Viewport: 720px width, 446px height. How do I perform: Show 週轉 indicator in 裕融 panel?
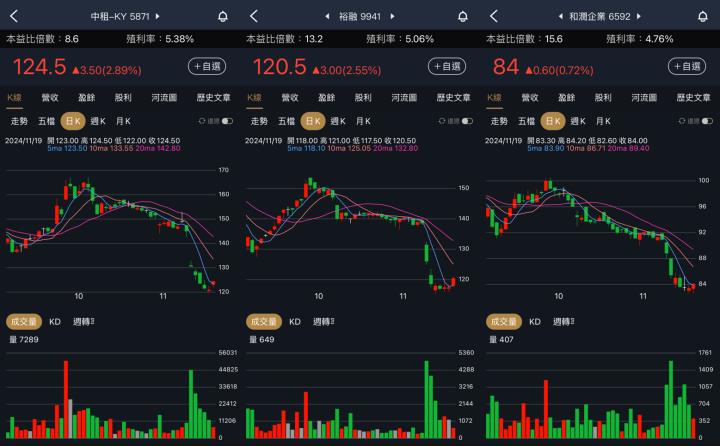[324, 322]
